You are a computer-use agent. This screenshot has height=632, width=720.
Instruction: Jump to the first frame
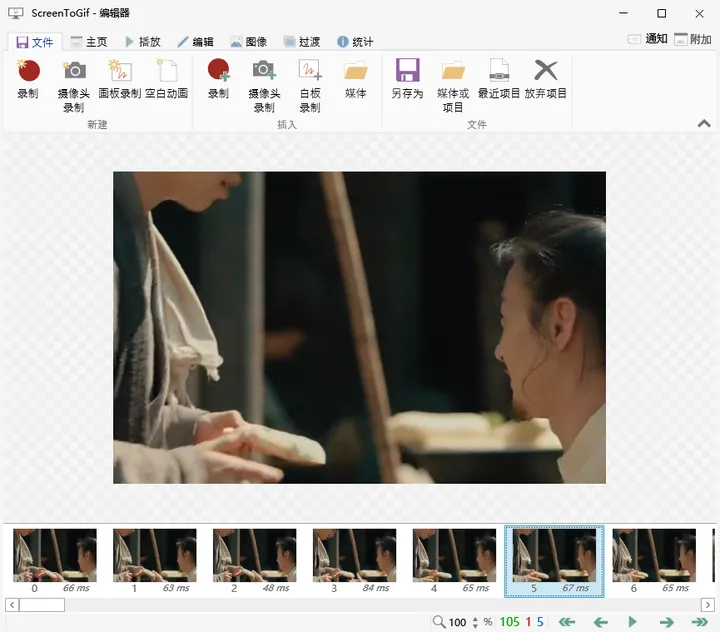click(x=567, y=622)
